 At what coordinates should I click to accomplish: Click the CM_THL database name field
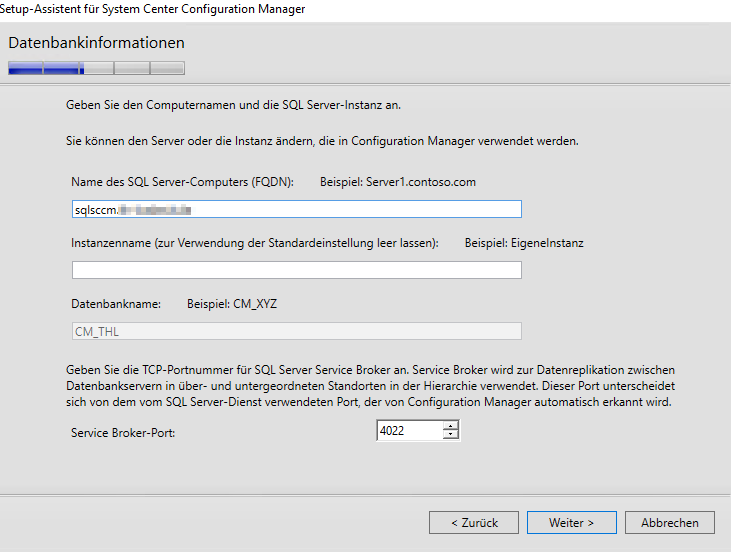point(297,331)
